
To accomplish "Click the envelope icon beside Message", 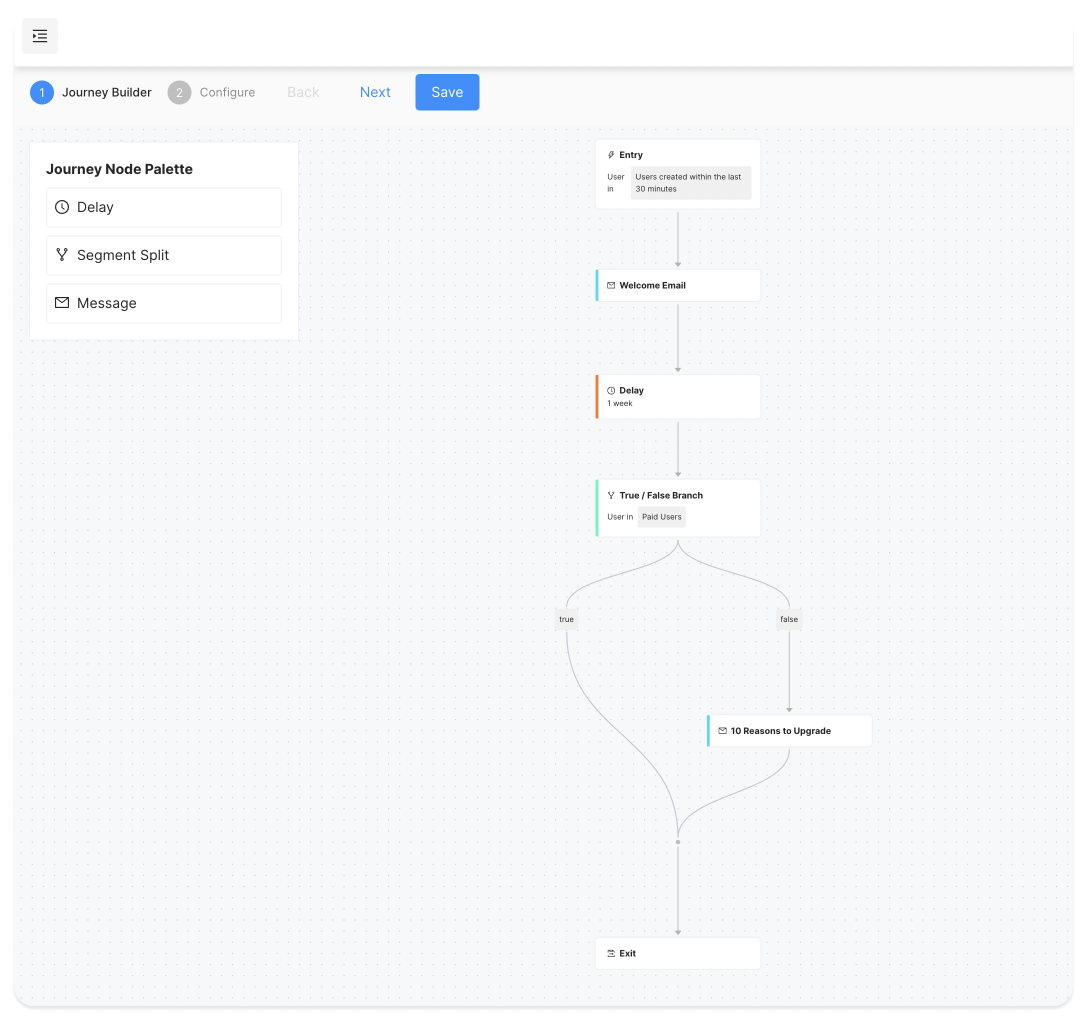I will pyautogui.click(x=62, y=303).
